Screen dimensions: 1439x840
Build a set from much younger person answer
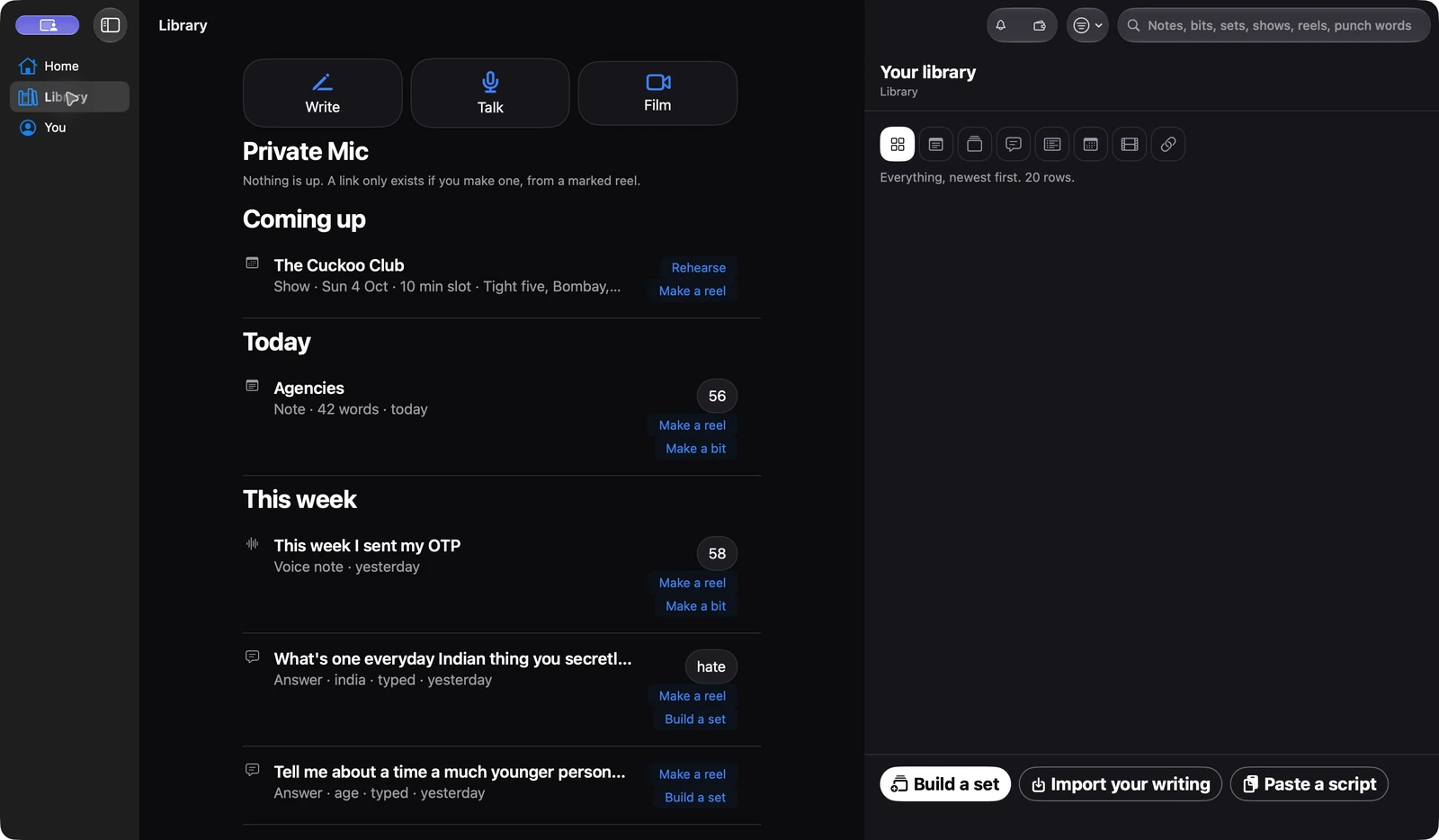coord(694,798)
